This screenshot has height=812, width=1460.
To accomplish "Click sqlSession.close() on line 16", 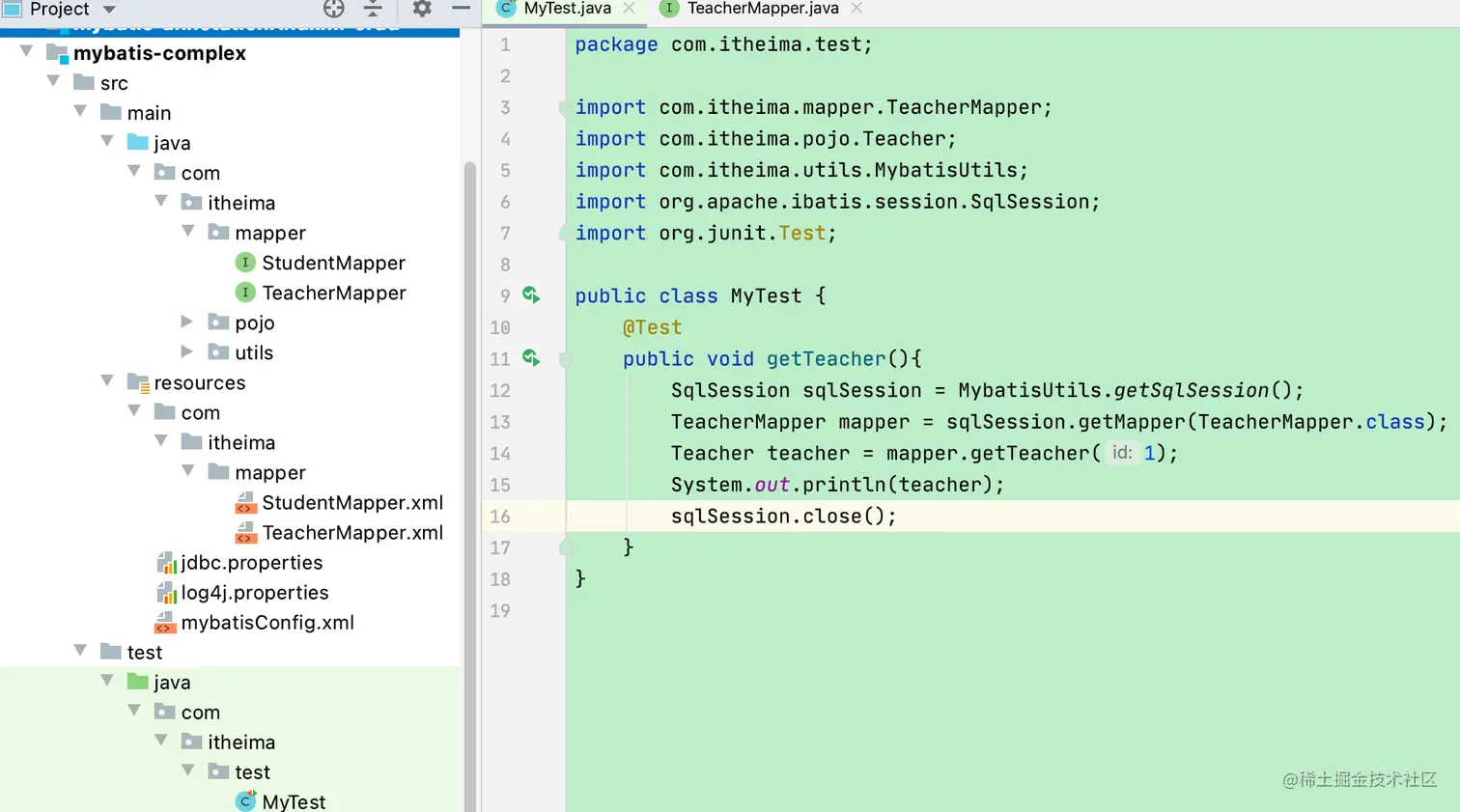I will click(x=783, y=517).
